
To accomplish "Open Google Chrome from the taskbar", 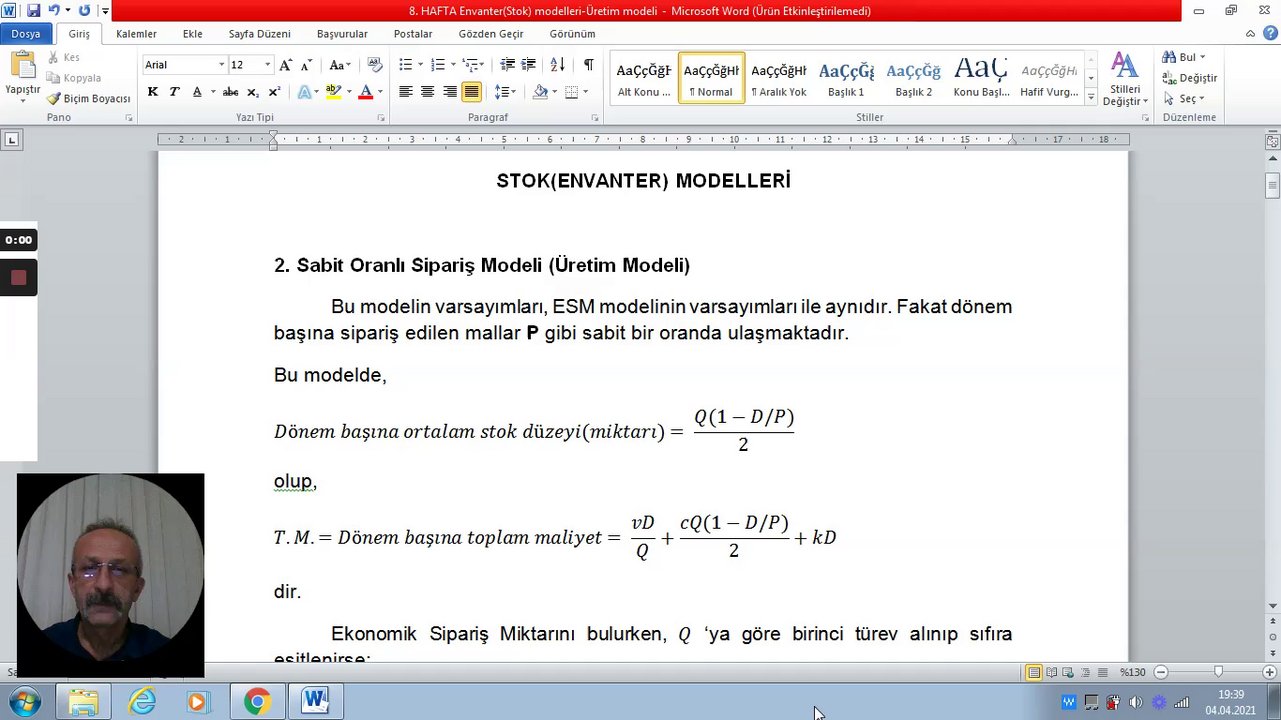I will click(257, 702).
